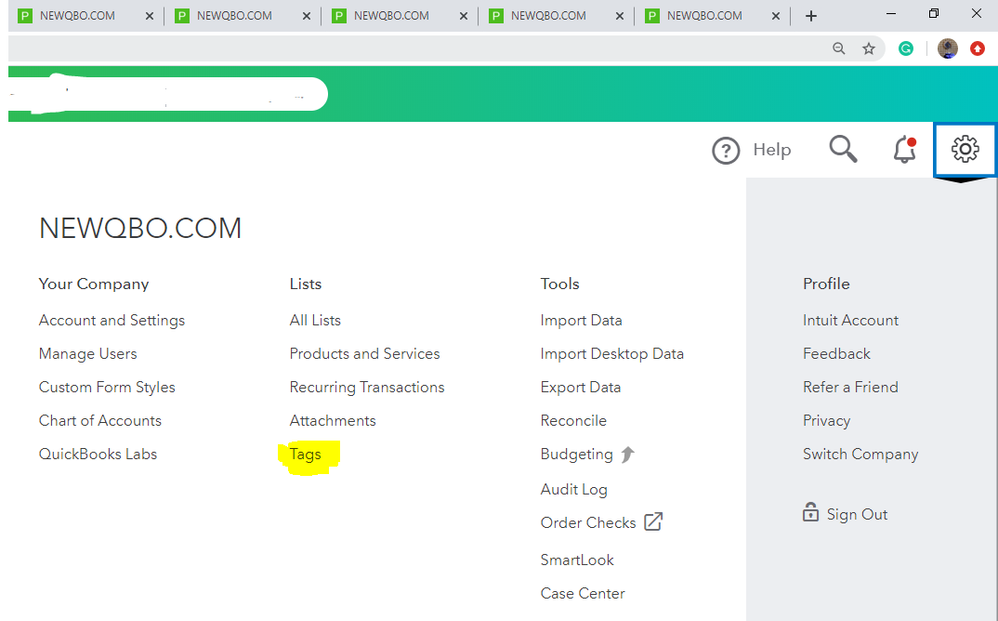Image resolution: width=998 pixels, height=621 pixels.
Task: Close the fourth NEWQBO.COM tab
Action: pos(619,16)
